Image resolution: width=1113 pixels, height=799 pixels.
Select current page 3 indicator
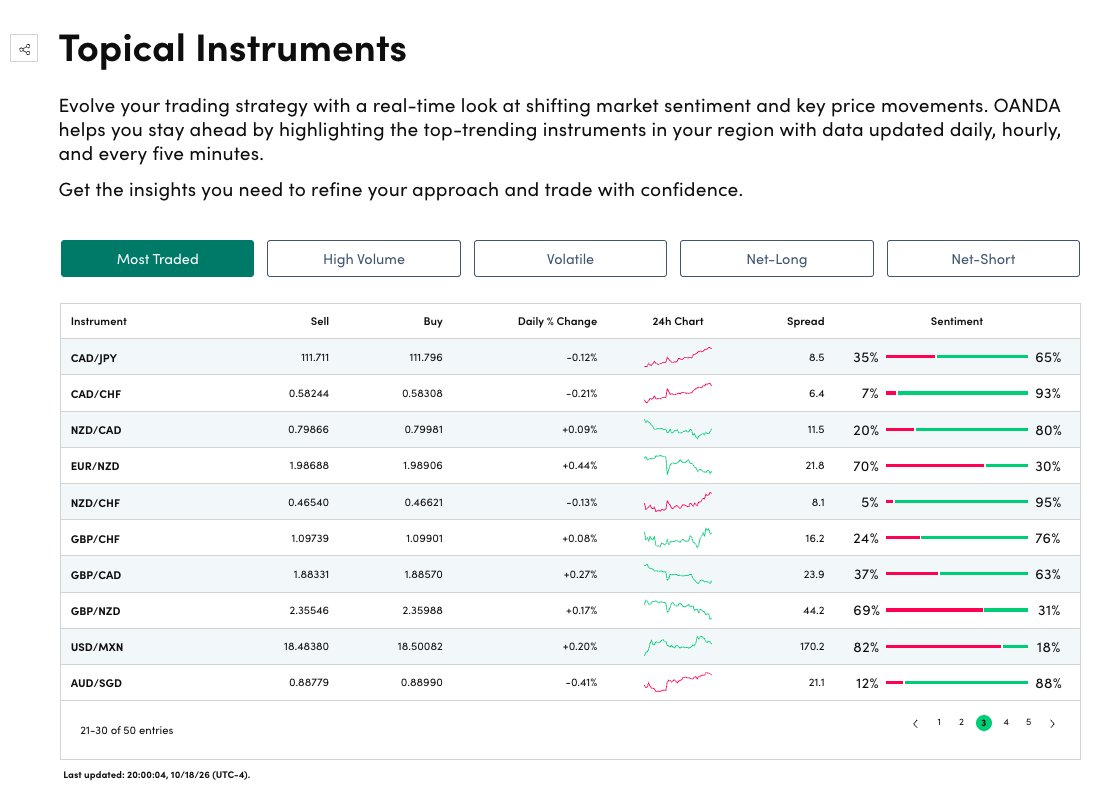[x=983, y=722]
